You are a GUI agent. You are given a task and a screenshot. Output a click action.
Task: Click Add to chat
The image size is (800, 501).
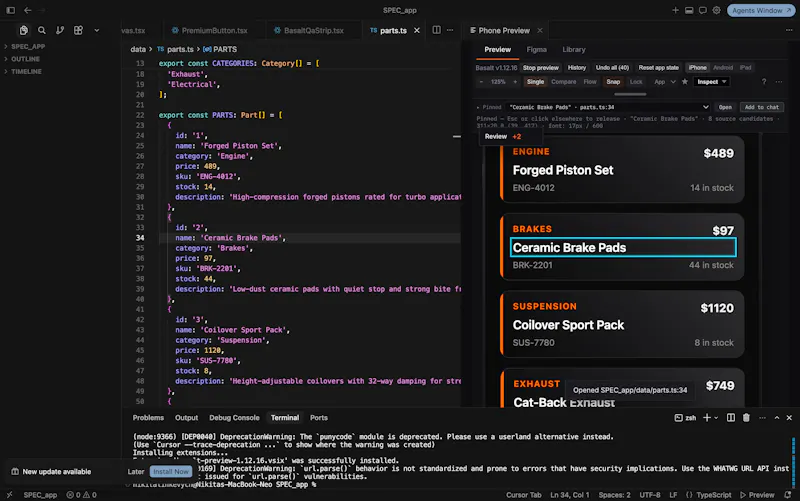click(x=762, y=107)
